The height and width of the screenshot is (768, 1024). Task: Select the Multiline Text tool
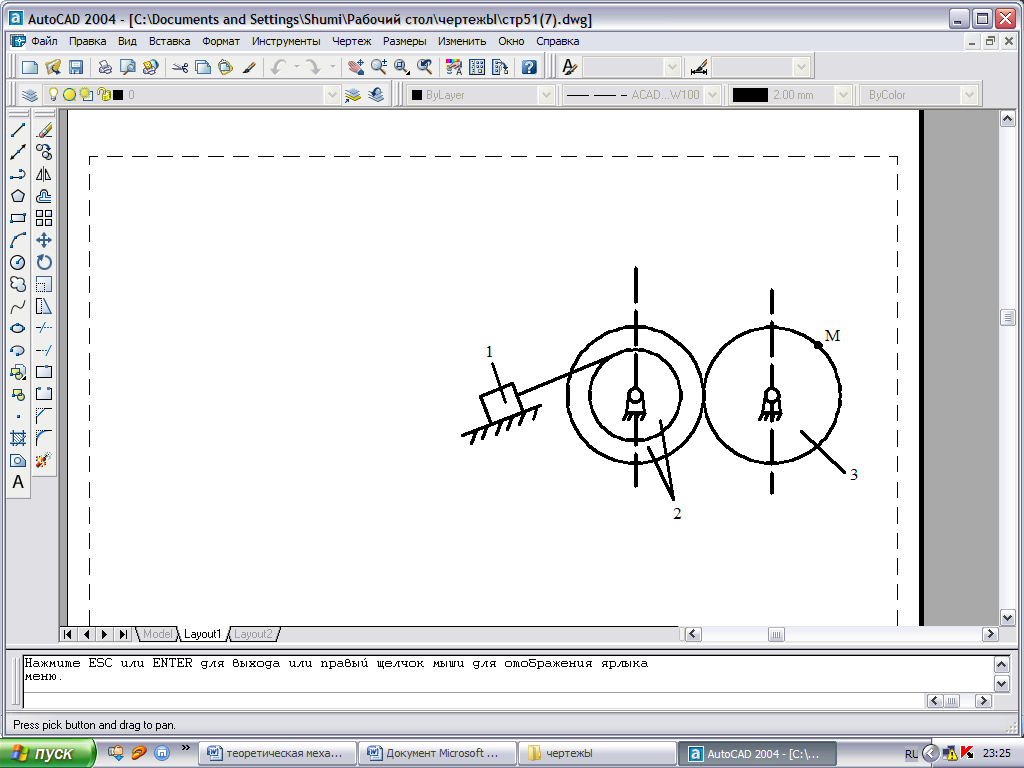coord(18,482)
